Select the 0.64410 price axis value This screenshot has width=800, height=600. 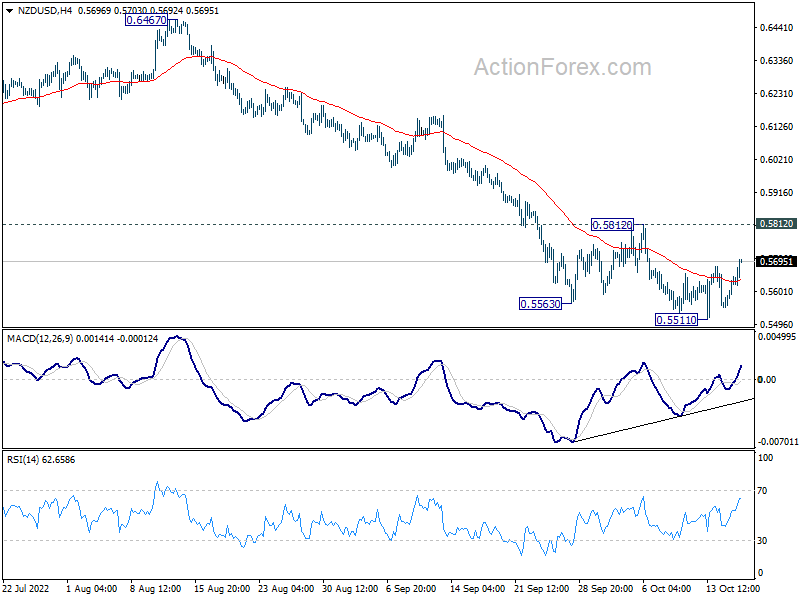777,28
